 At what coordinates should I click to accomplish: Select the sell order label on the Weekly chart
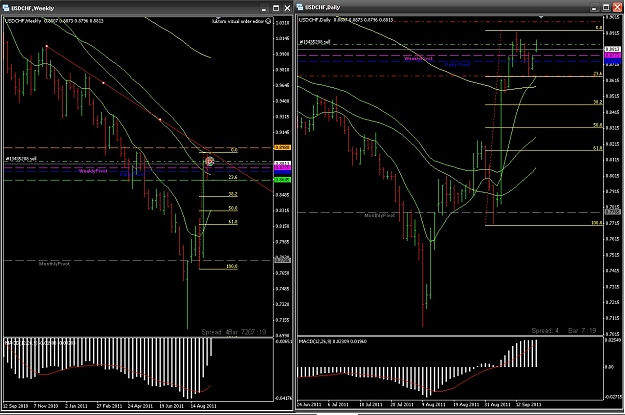click(21, 159)
